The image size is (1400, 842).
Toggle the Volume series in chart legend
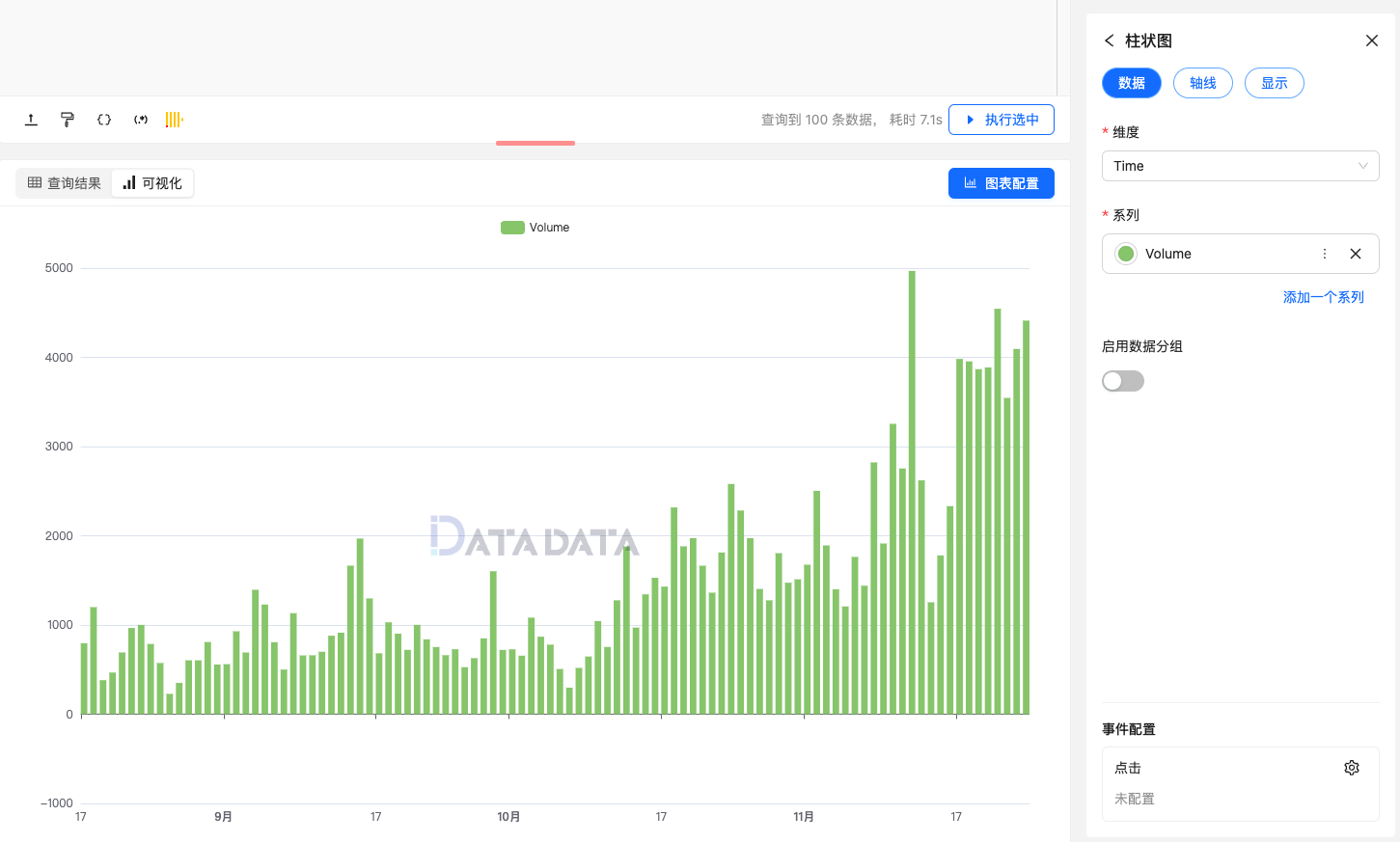[535, 227]
